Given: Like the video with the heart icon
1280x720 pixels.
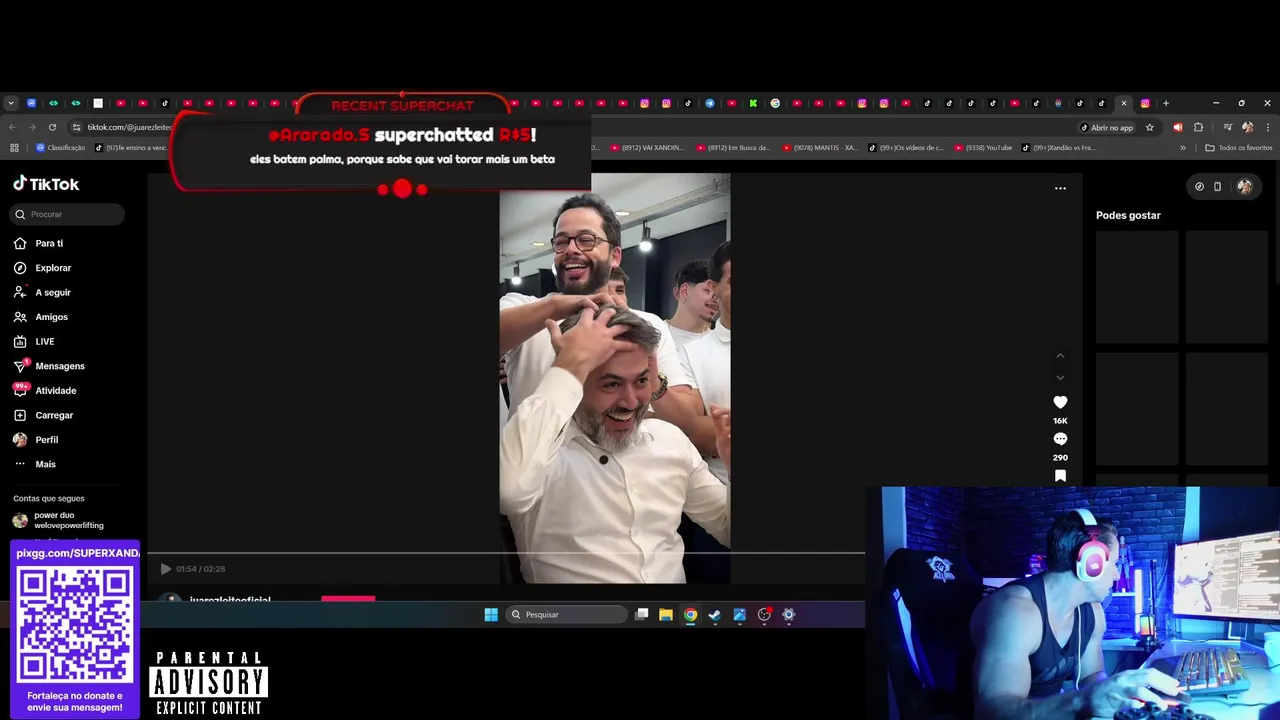Looking at the screenshot, I should click(1060, 402).
